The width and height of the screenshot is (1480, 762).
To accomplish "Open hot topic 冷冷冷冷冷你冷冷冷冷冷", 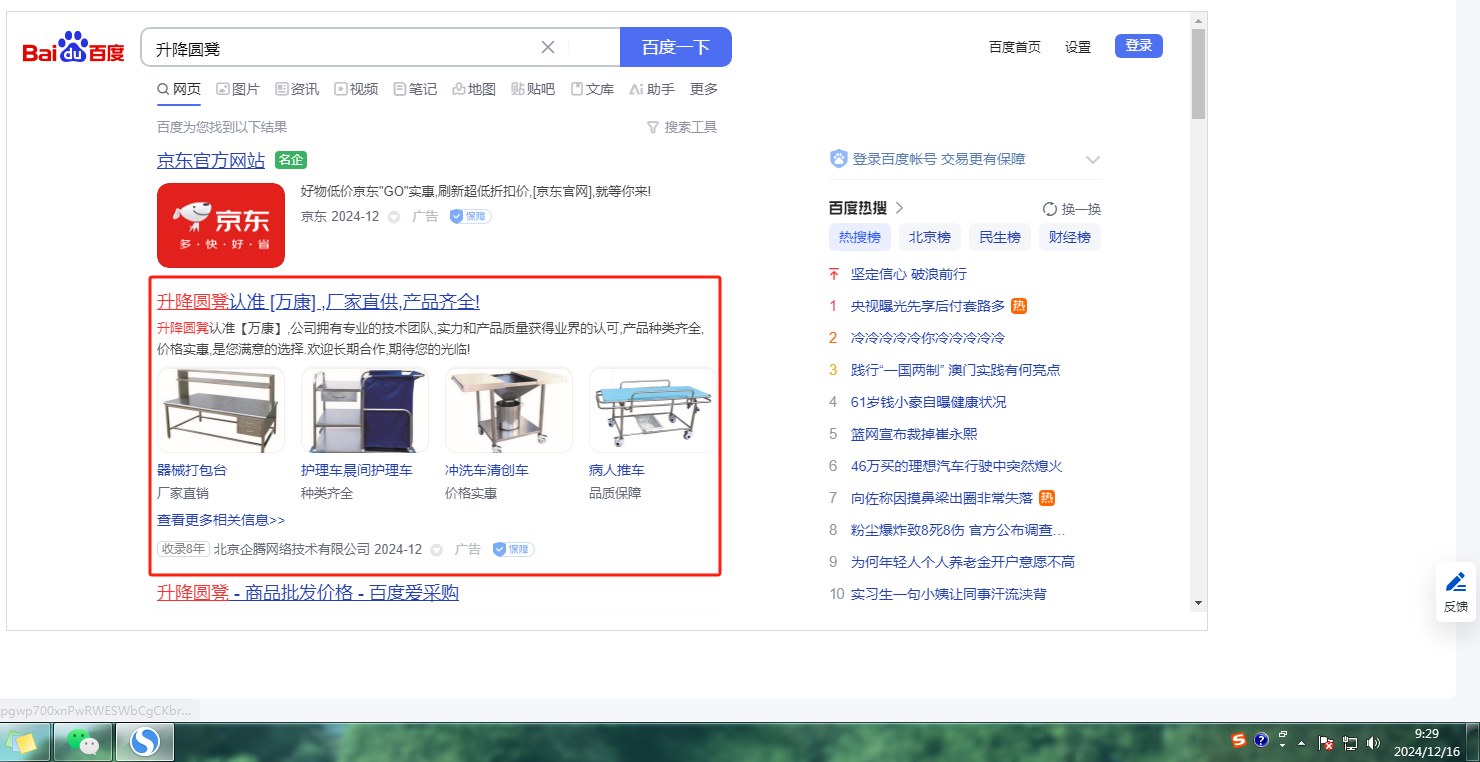I will [x=928, y=338].
